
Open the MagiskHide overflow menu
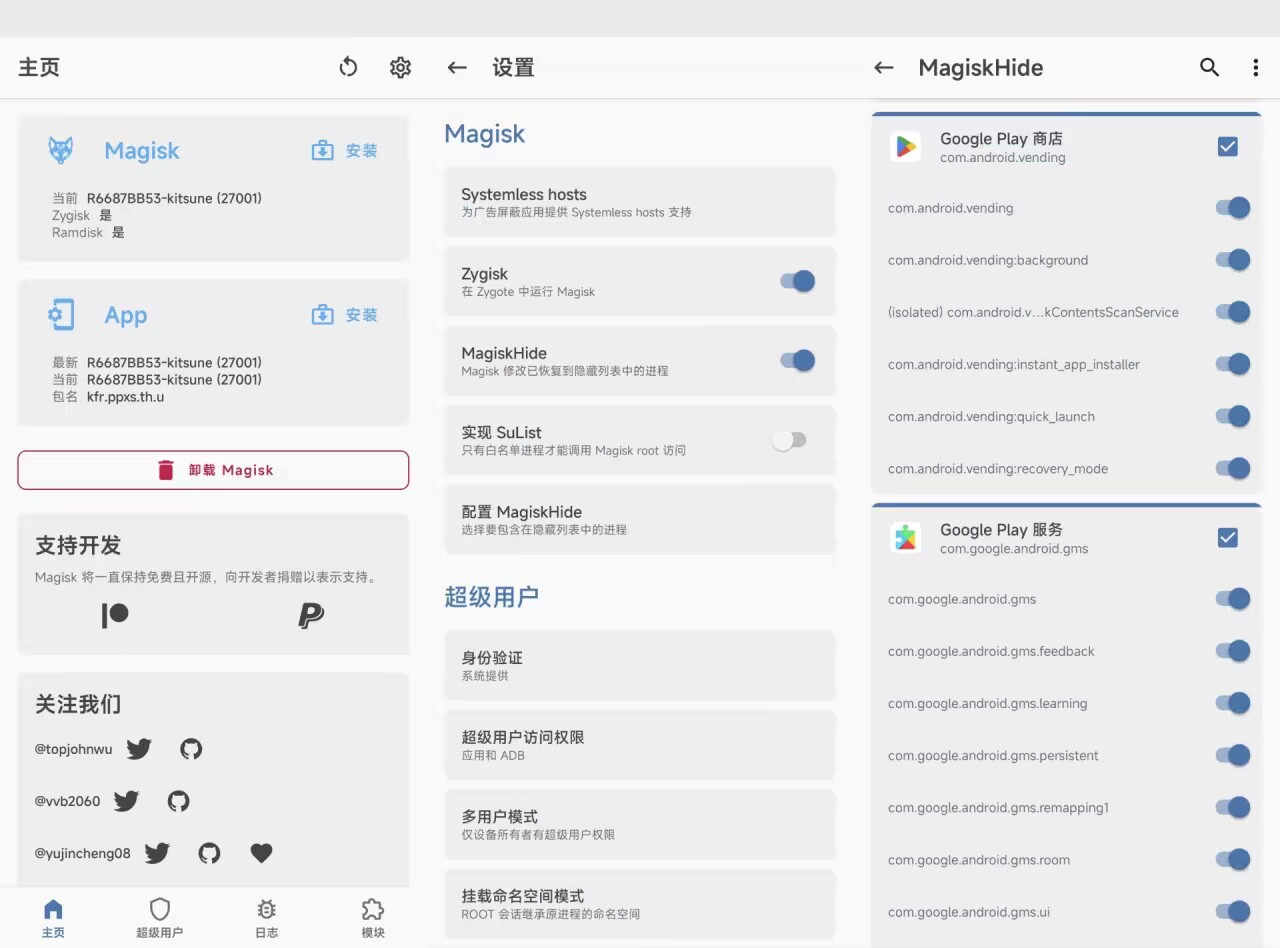point(1255,67)
